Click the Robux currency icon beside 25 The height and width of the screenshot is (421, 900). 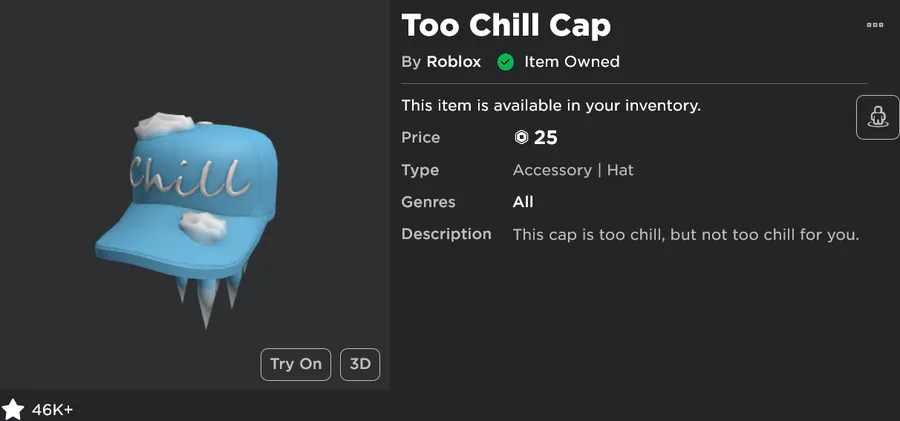pyautogui.click(x=520, y=138)
